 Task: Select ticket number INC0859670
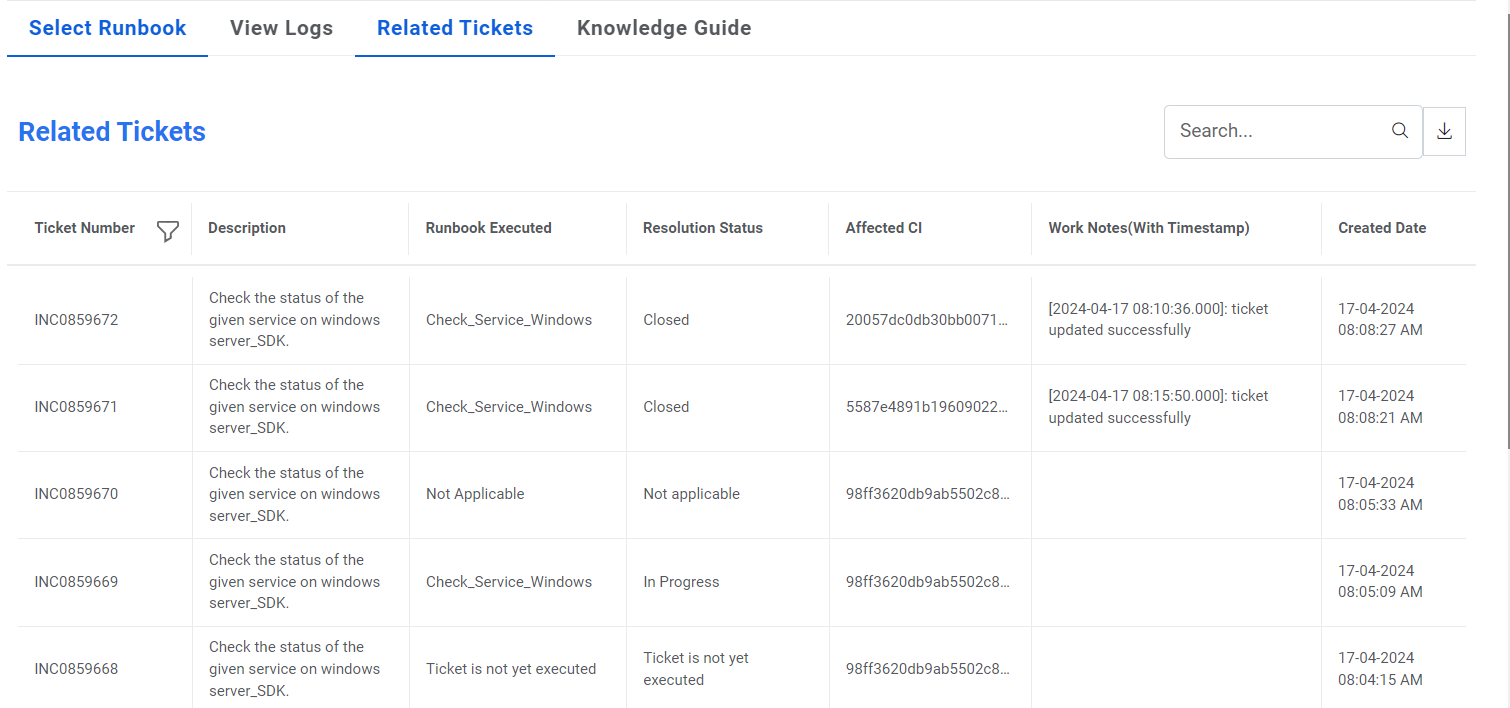point(76,494)
